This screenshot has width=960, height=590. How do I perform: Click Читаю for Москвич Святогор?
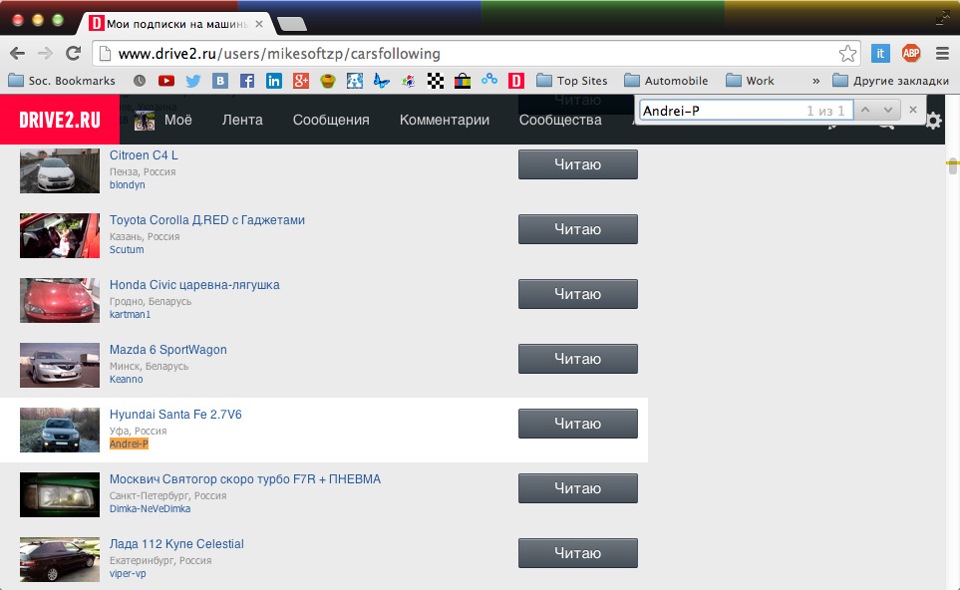pyautogui.click(x=578, y=488)
